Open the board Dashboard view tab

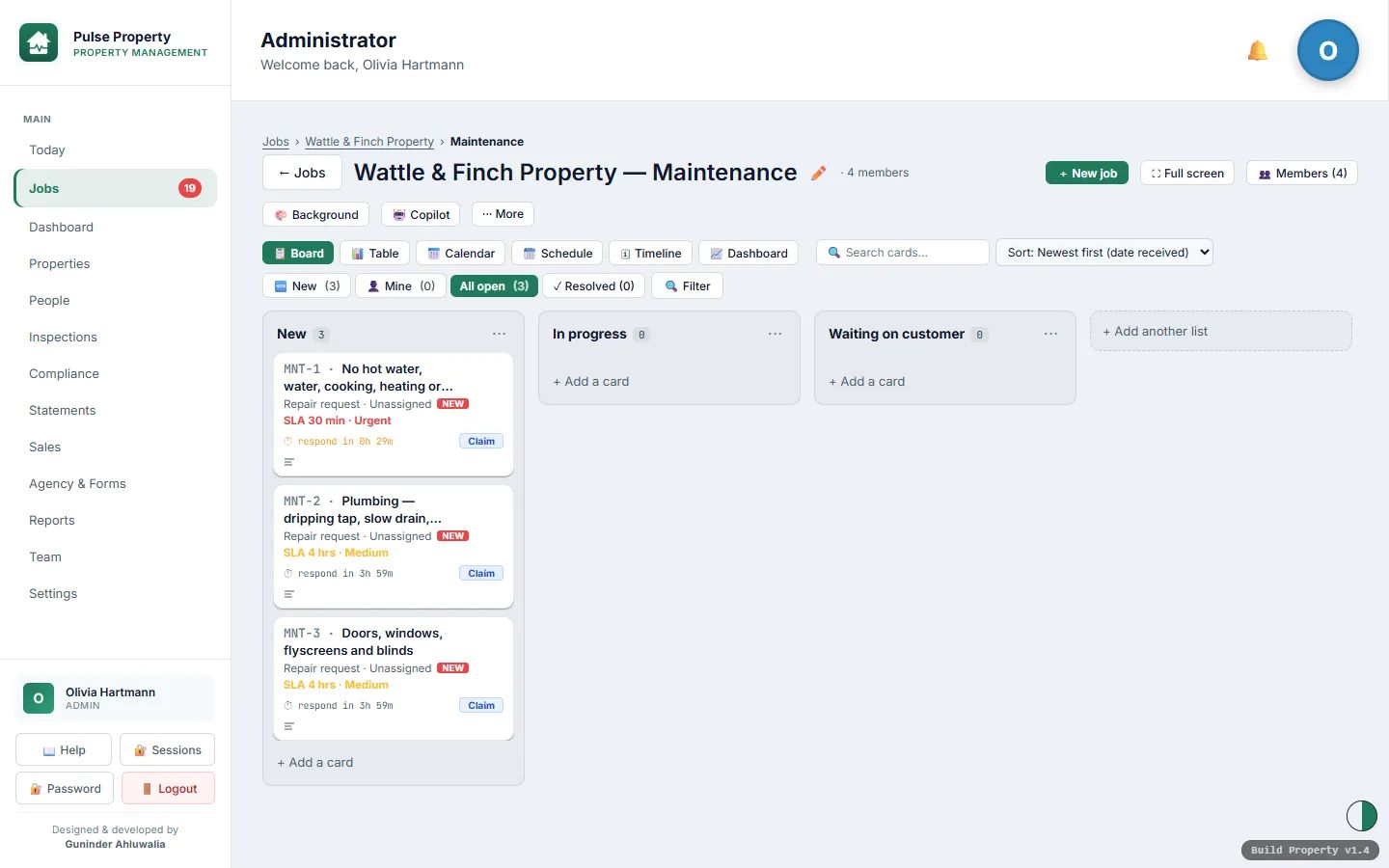[749, 254]
